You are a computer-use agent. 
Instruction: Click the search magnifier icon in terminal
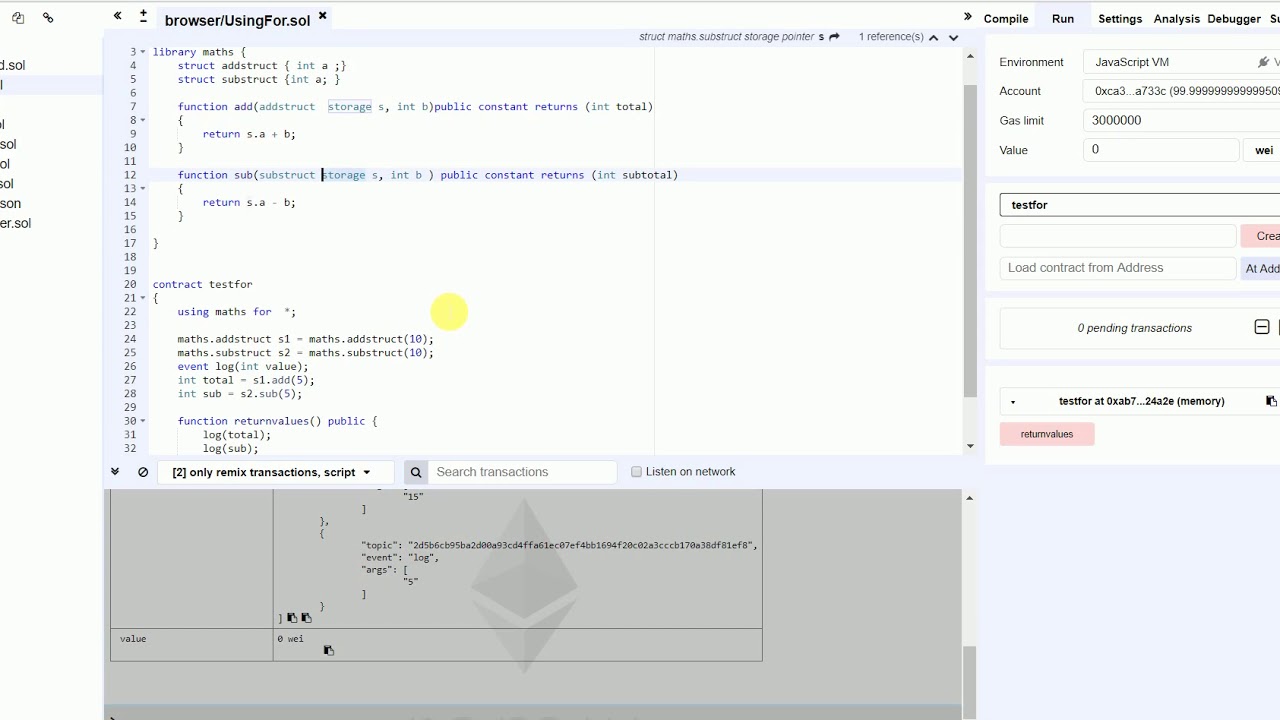point(416,472)
